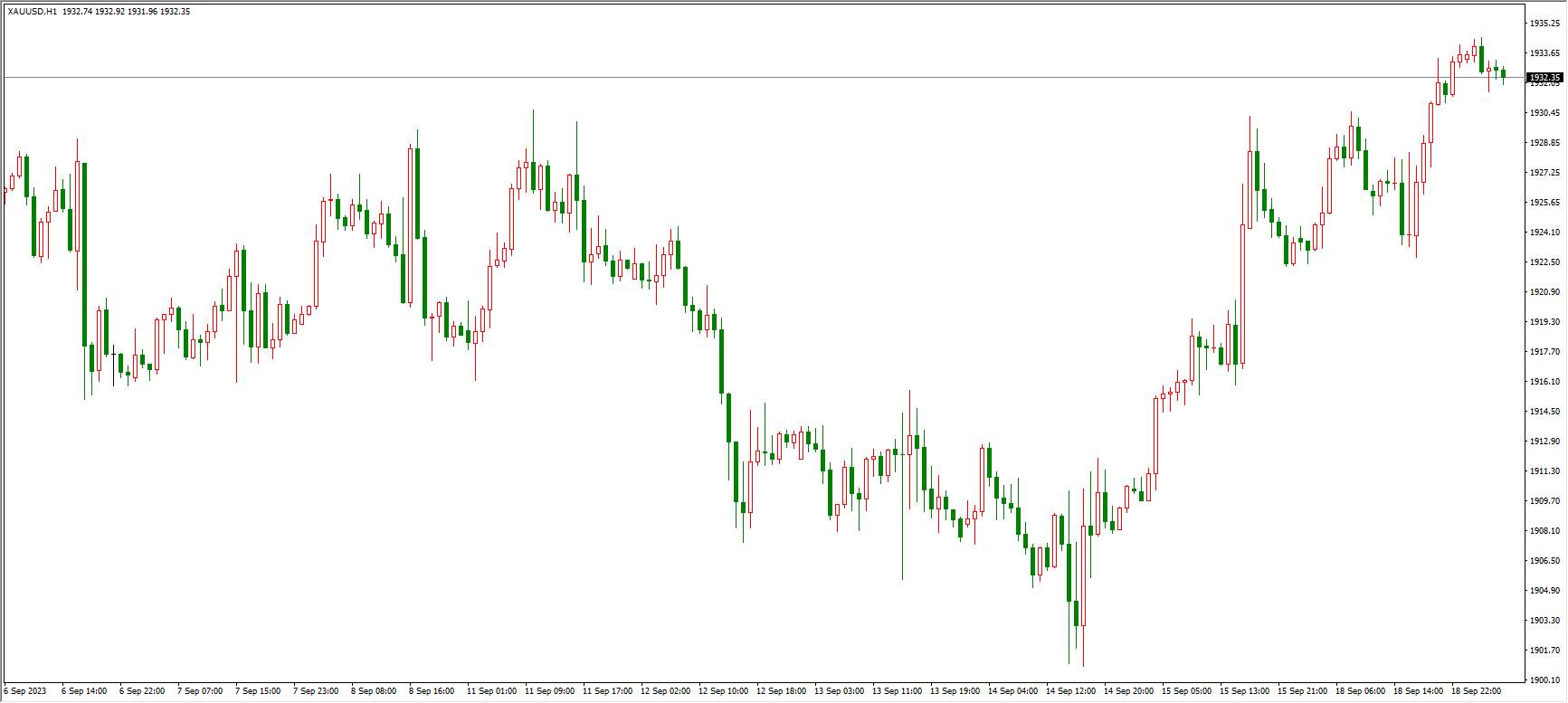Viewport: 1568px width, 703px height.
Task: Choose the 13 Sep 03:00 time label
Action: point(839,691)
